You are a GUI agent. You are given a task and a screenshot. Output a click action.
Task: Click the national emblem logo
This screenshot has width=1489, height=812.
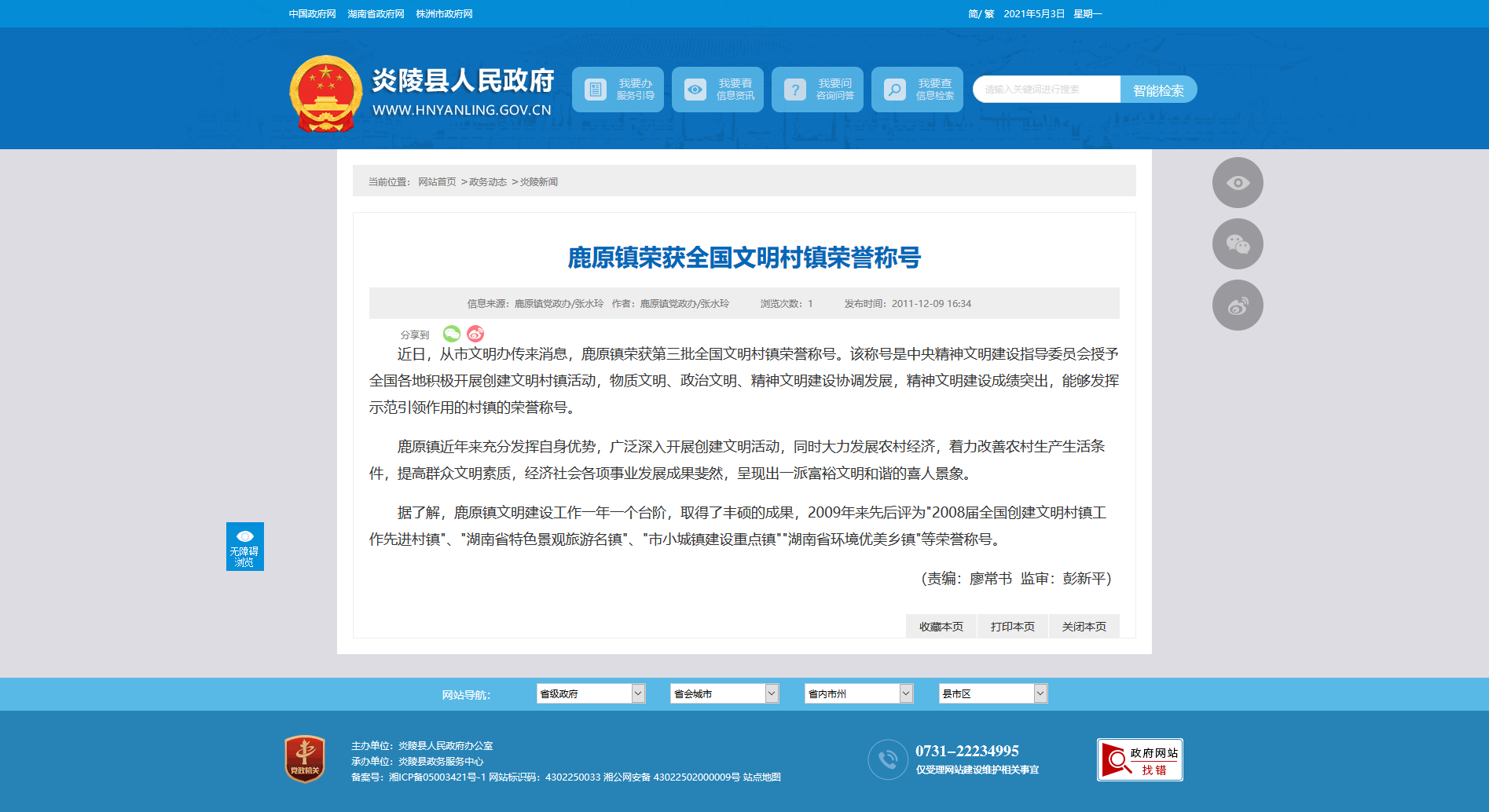point(325,93)
